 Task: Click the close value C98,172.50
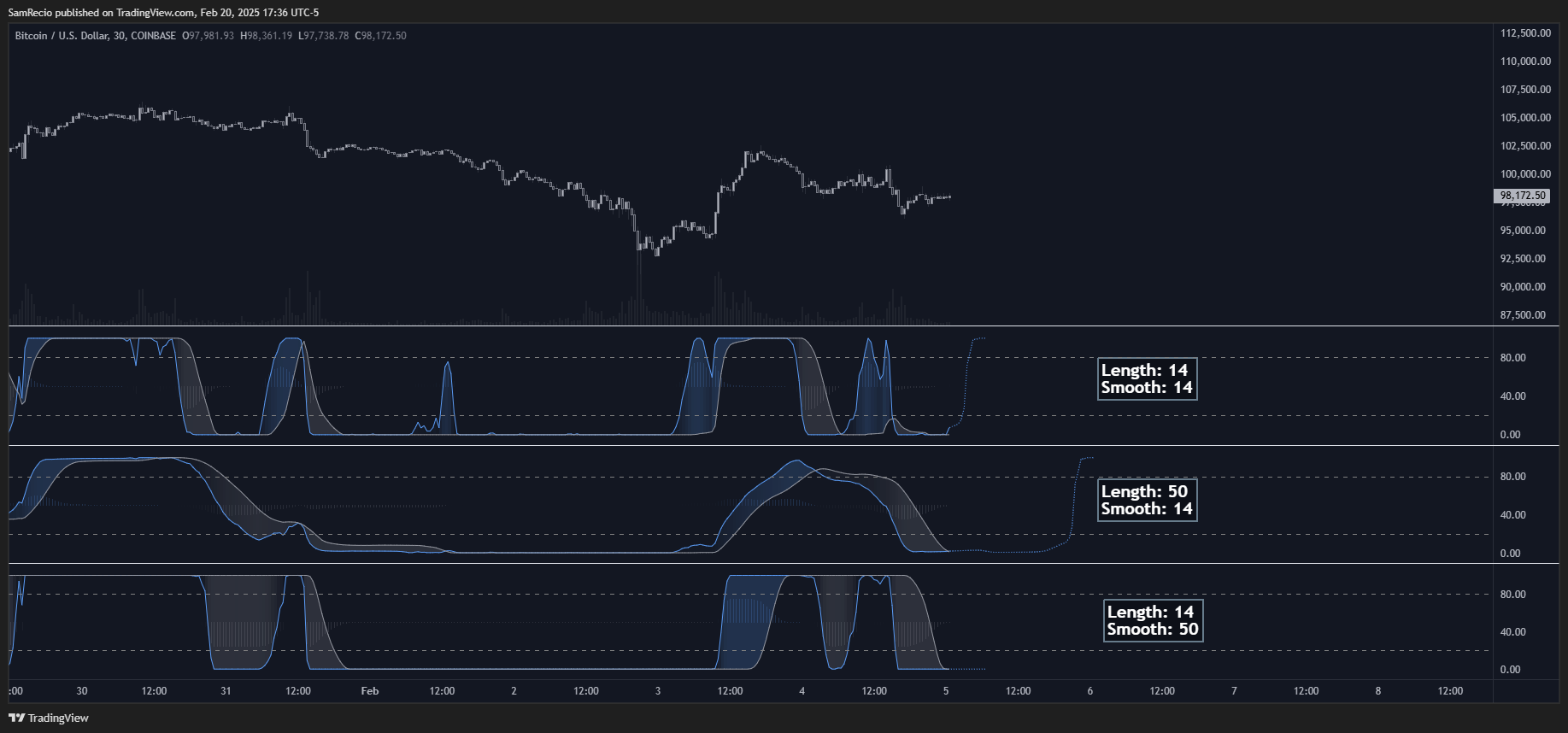point(380,36)
